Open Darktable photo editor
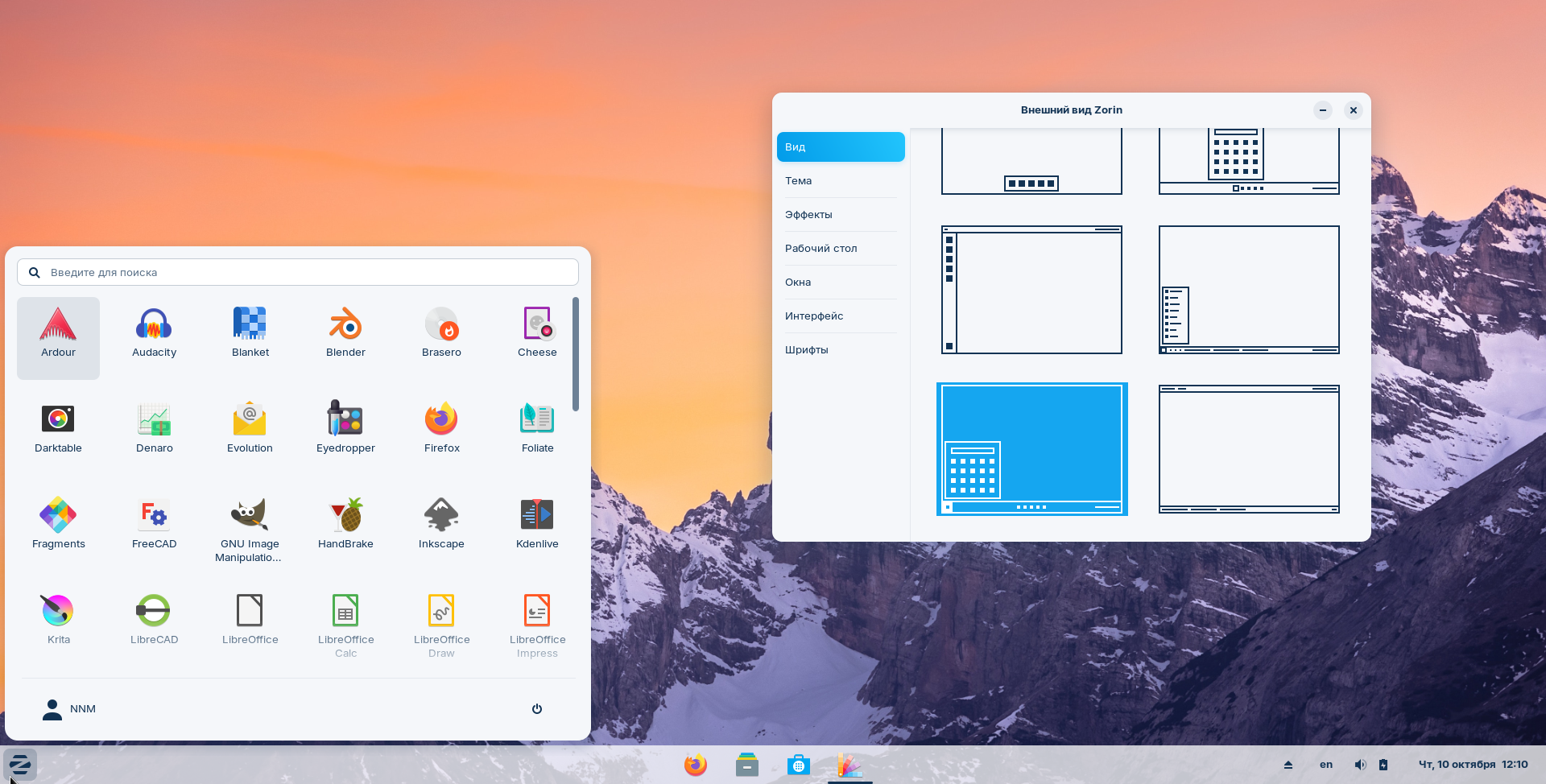1546x784 pixels. [58, 434]
